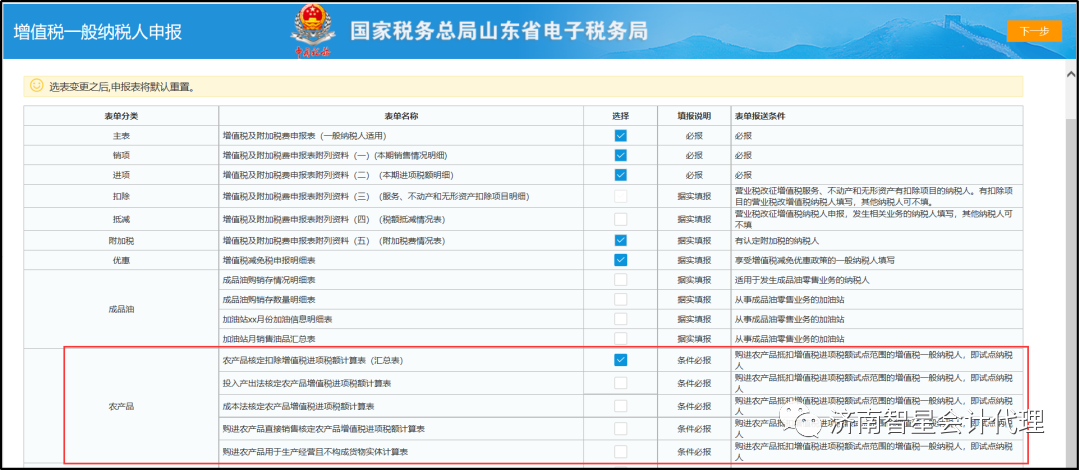Check 附列资料（三）扣除项目明细 checkbox
The image size is (1080, 470).
[x=621, y=196]
